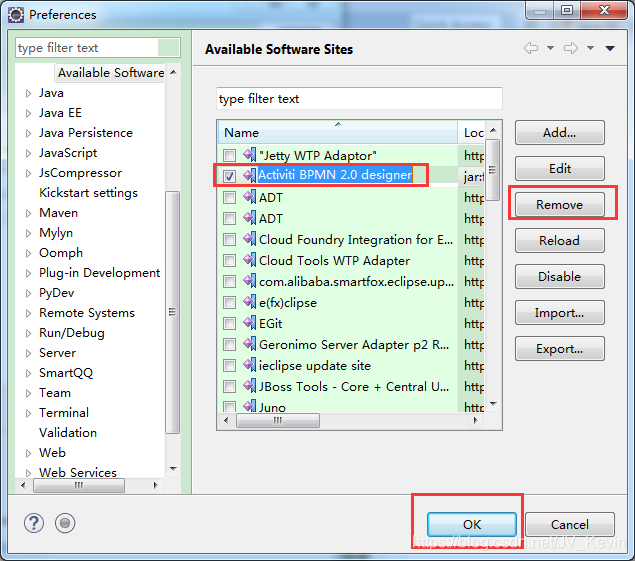Open the view menu dropdown triangle

[610, 48]
